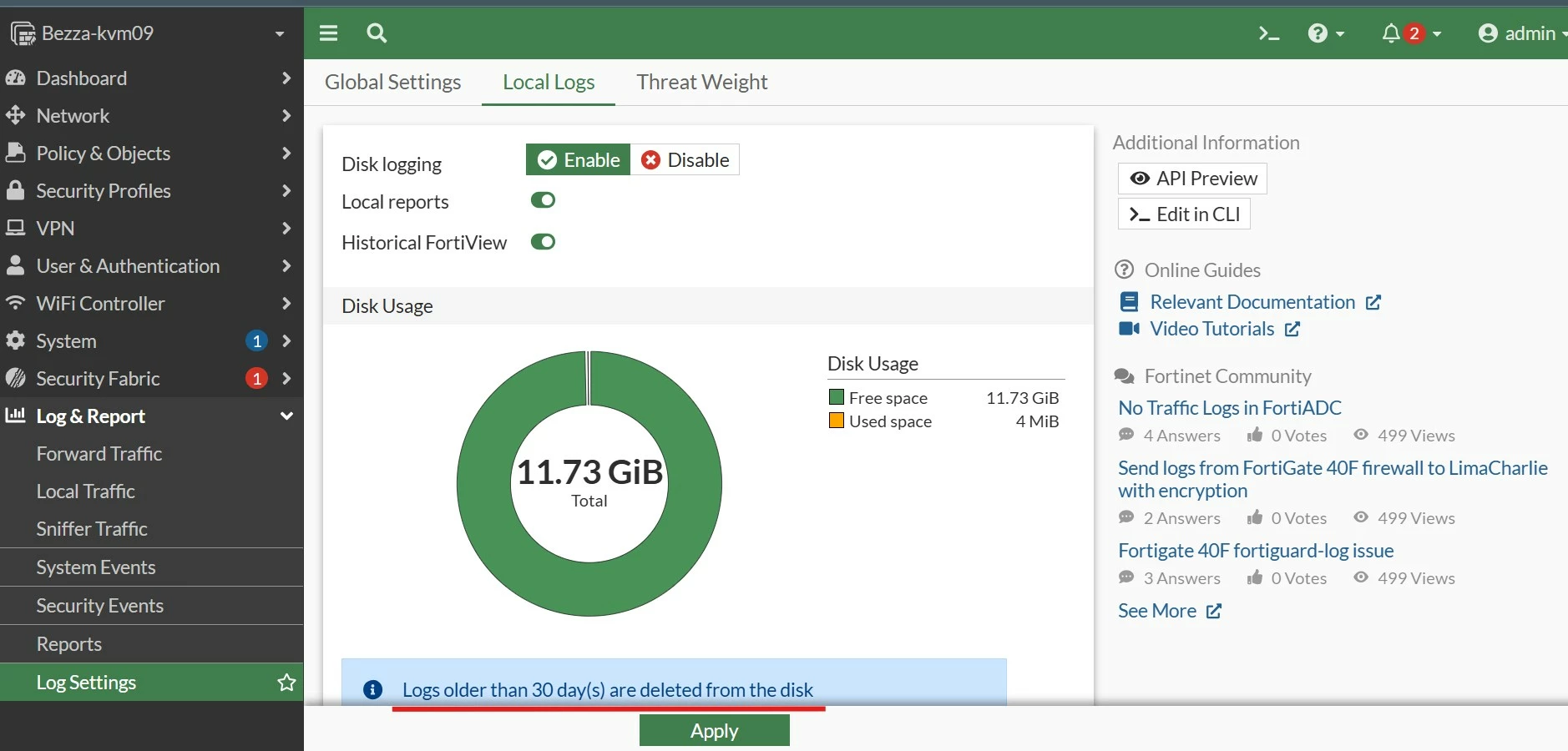Enable disk logging
Viewport: 1568px width, 751px height.
[578, 159]
